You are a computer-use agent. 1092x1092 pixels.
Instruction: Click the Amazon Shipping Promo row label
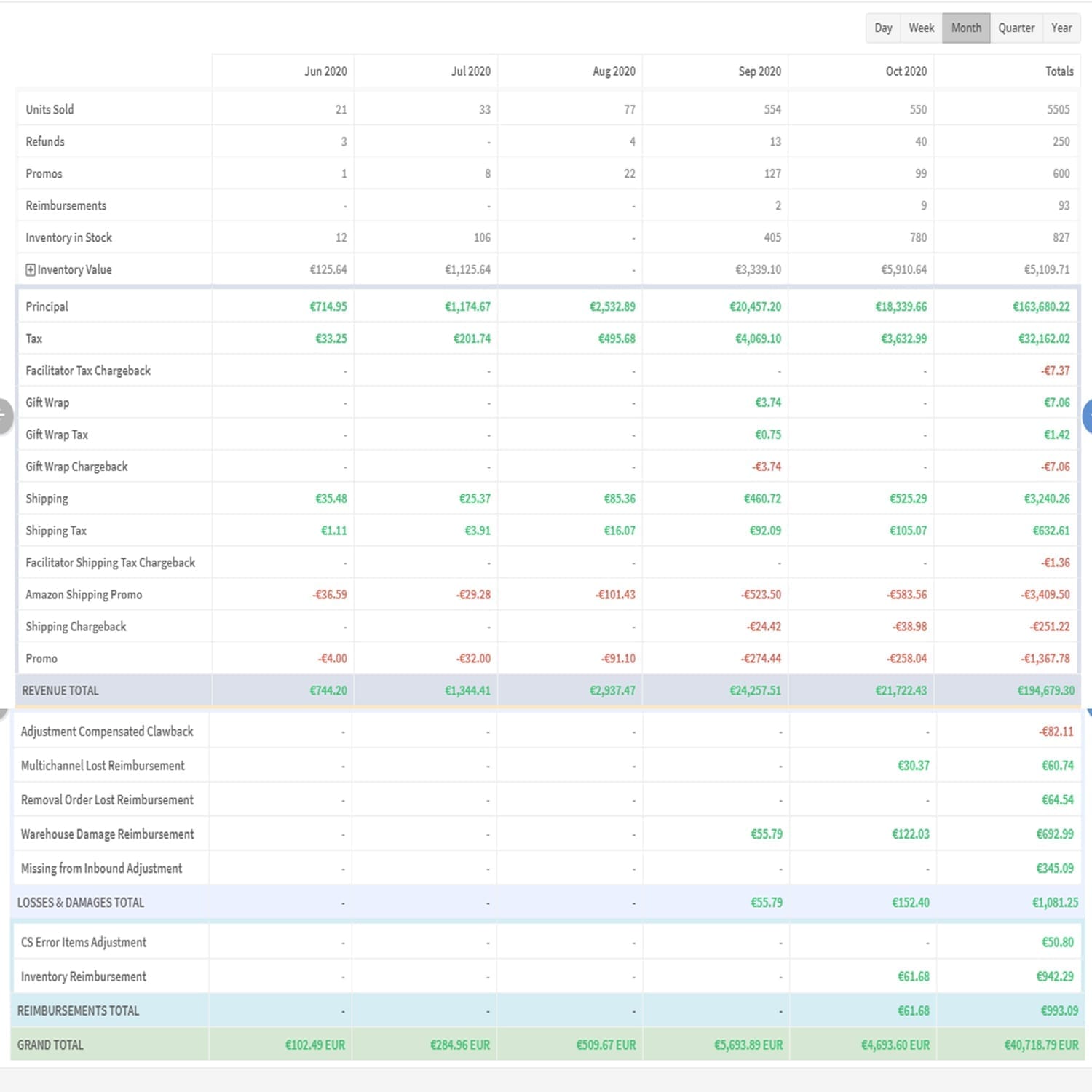coord(84,595)
